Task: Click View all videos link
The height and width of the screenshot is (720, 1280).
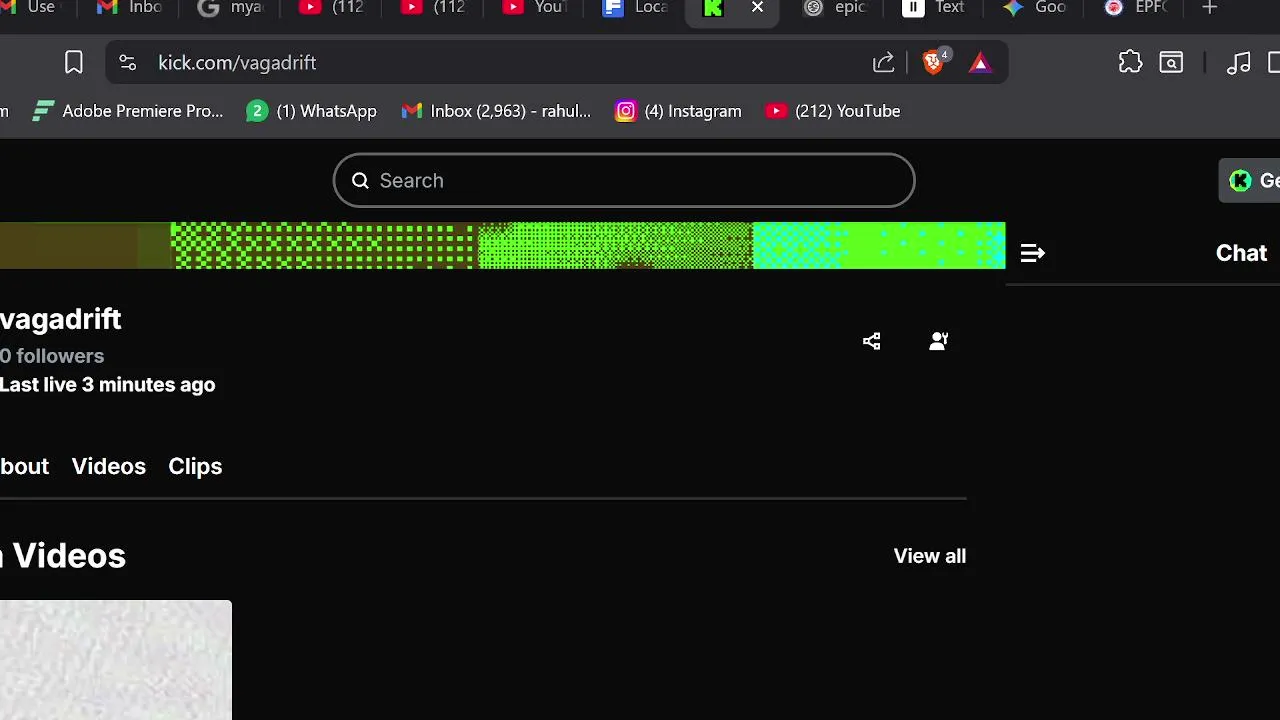Action: [930, 556]
